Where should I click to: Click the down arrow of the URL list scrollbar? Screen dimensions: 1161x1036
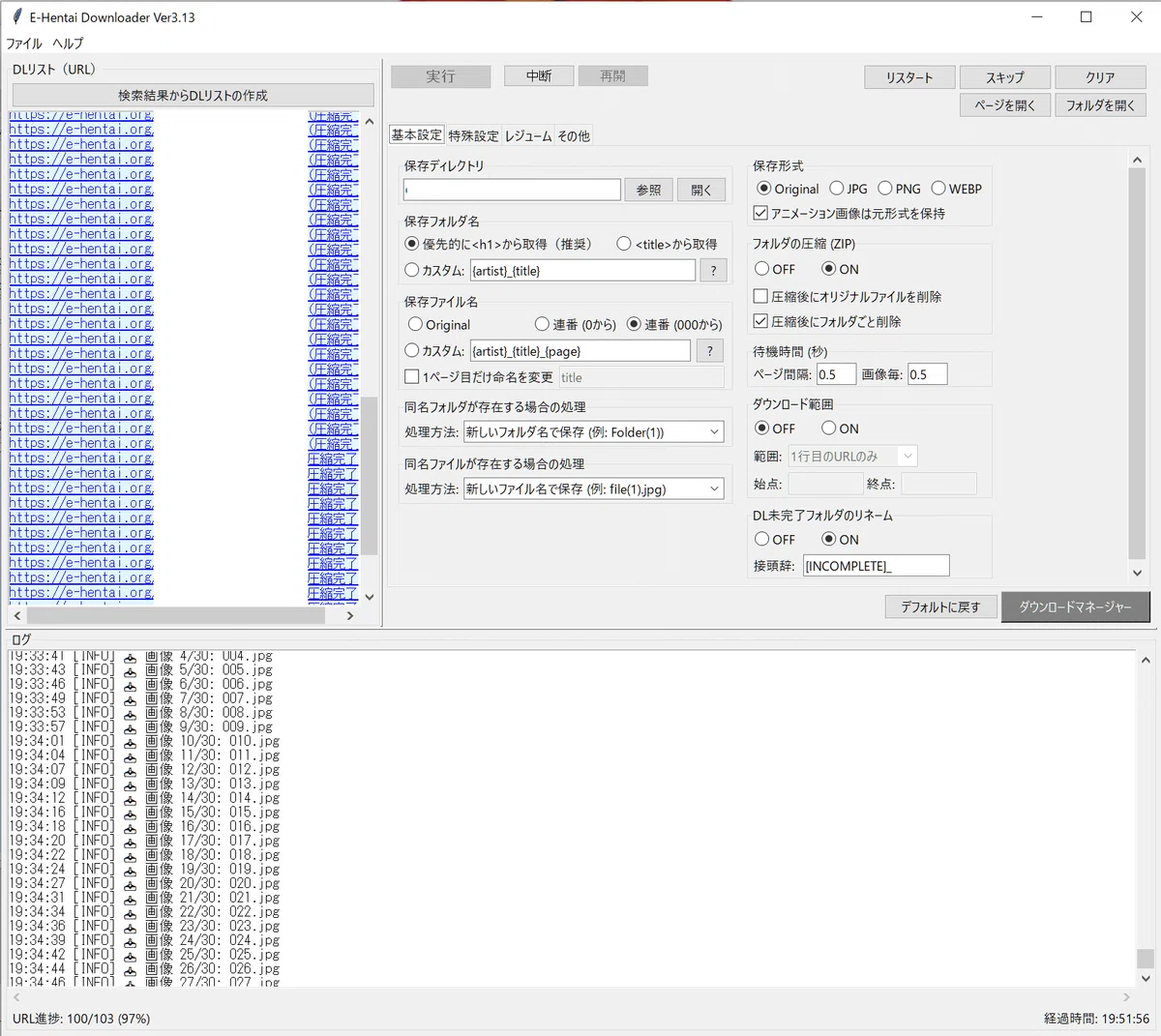click(x=369, y=597)
